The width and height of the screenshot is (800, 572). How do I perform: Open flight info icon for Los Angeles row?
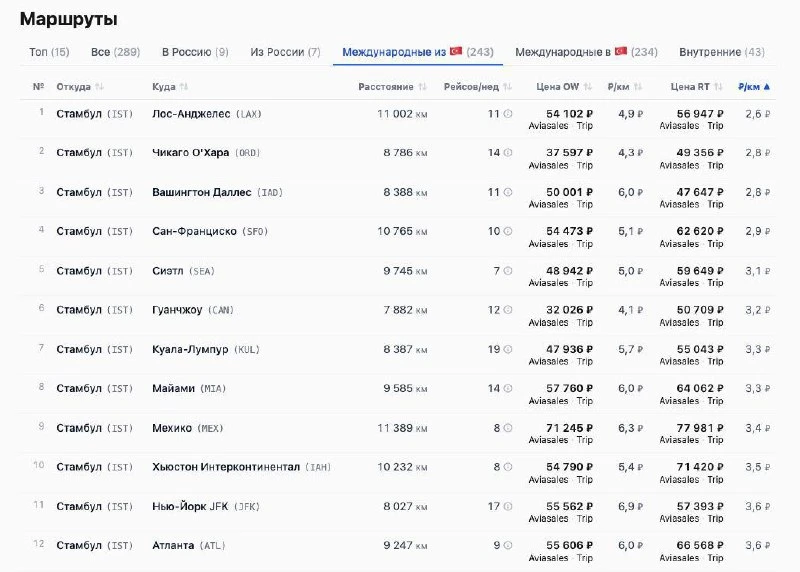pos(508,114)
